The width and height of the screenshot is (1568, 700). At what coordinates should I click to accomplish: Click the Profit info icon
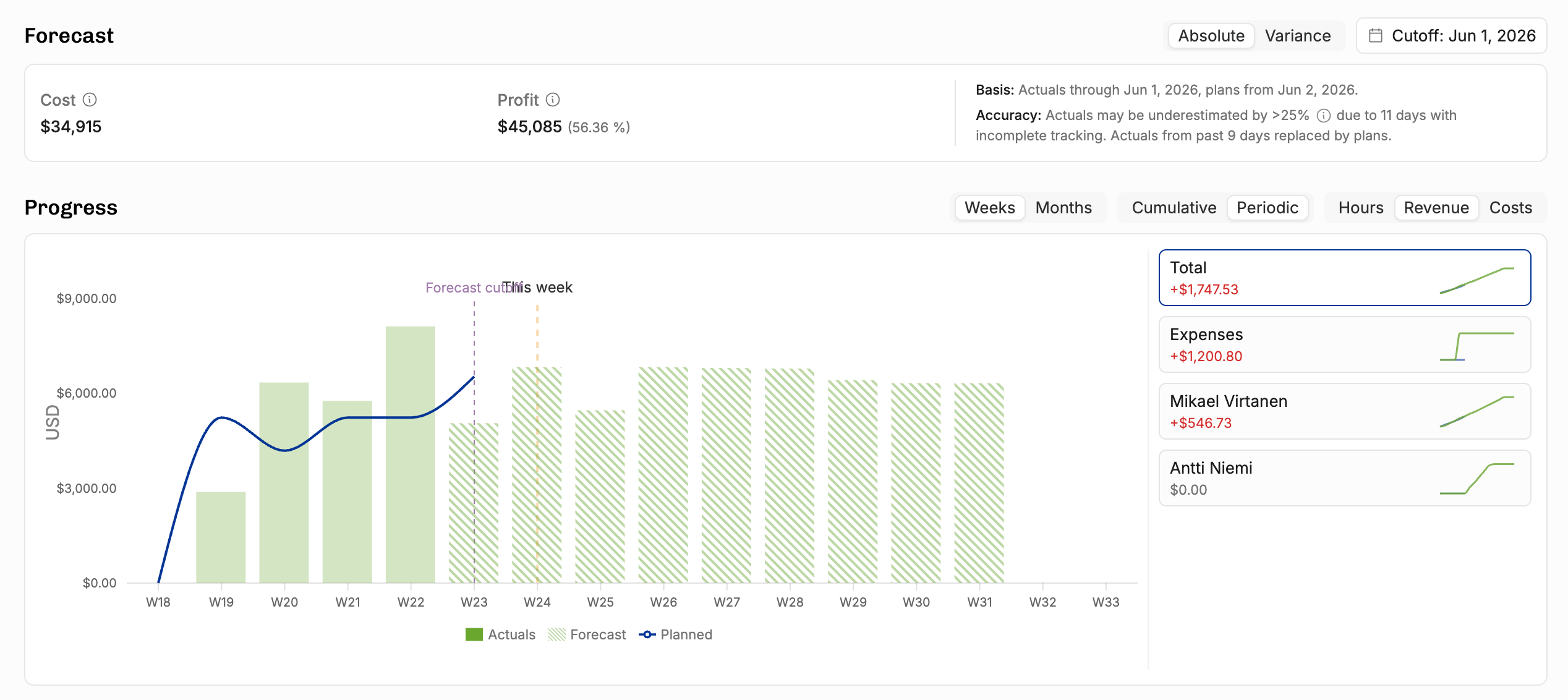553,100
